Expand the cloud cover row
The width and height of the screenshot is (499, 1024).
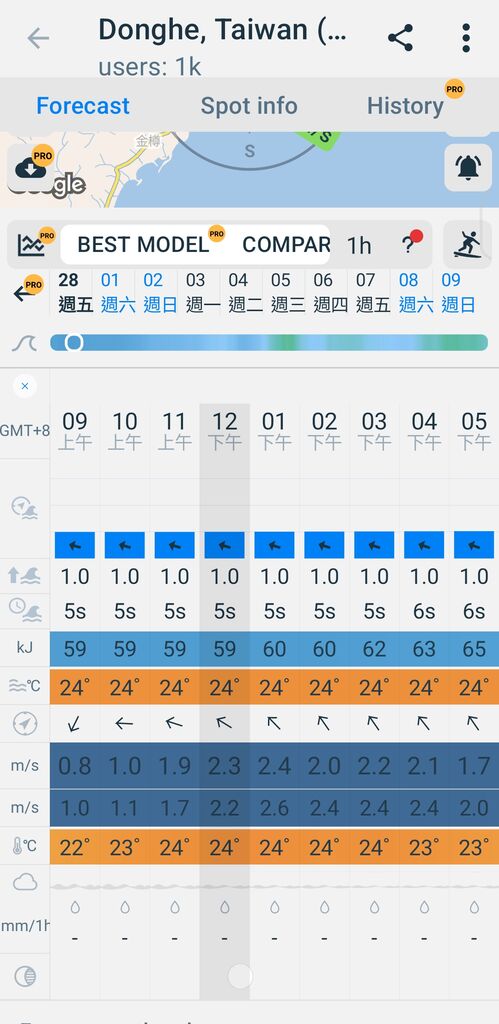[x=25, y=883]
